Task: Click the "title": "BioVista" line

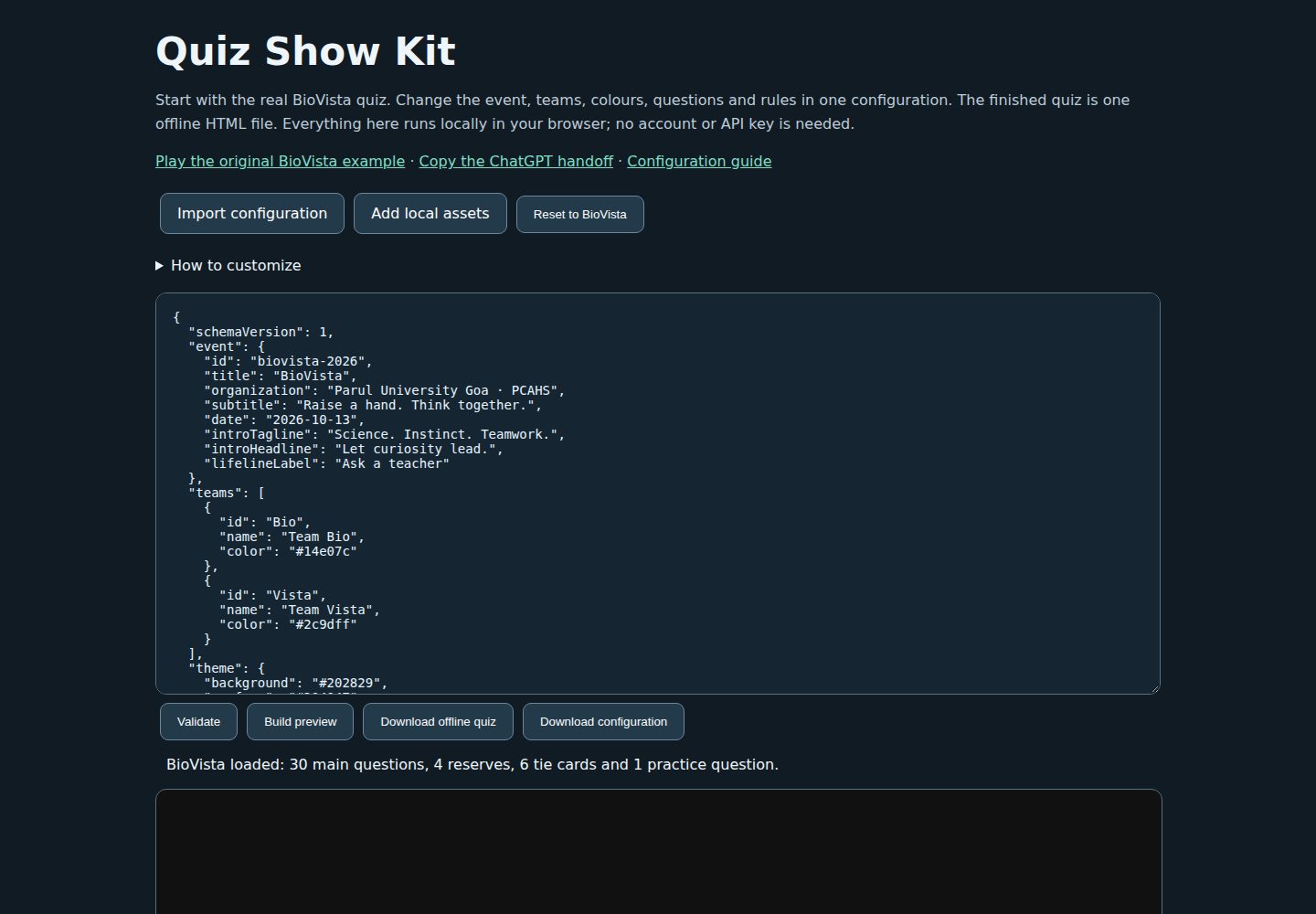Action: (x=281, y=376)
